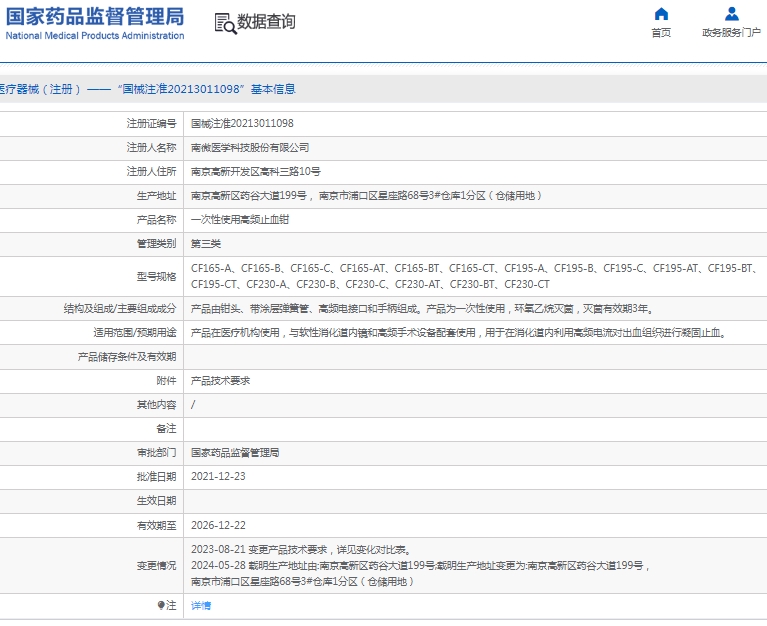The width and height of the screenshot is (767, 626).
Task: Select registration number 国械注准20213011098 value
Action: [x=242, y=123]
